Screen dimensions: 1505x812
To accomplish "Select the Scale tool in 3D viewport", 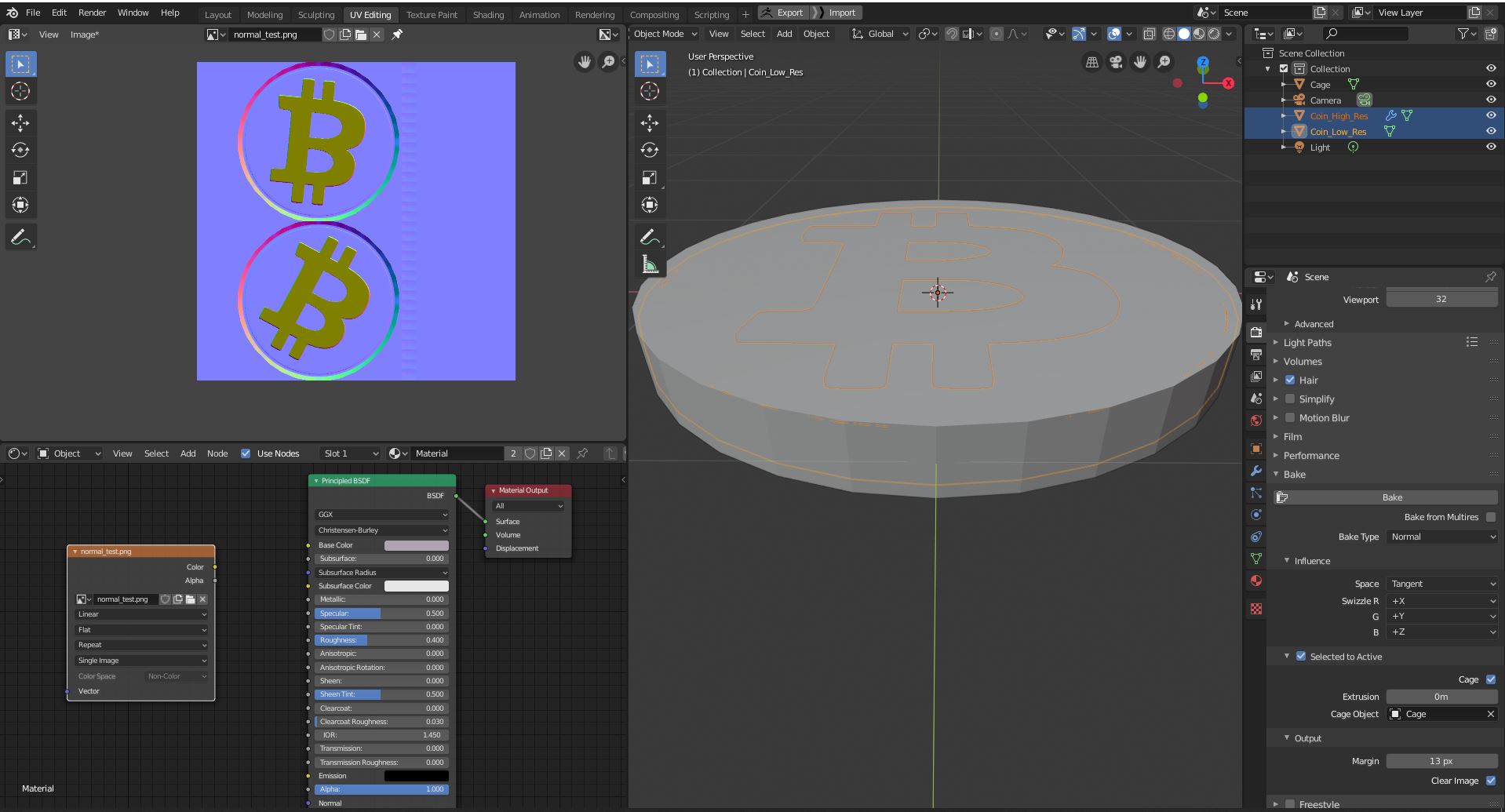I will pyautogui.click(x=650, y=177).
